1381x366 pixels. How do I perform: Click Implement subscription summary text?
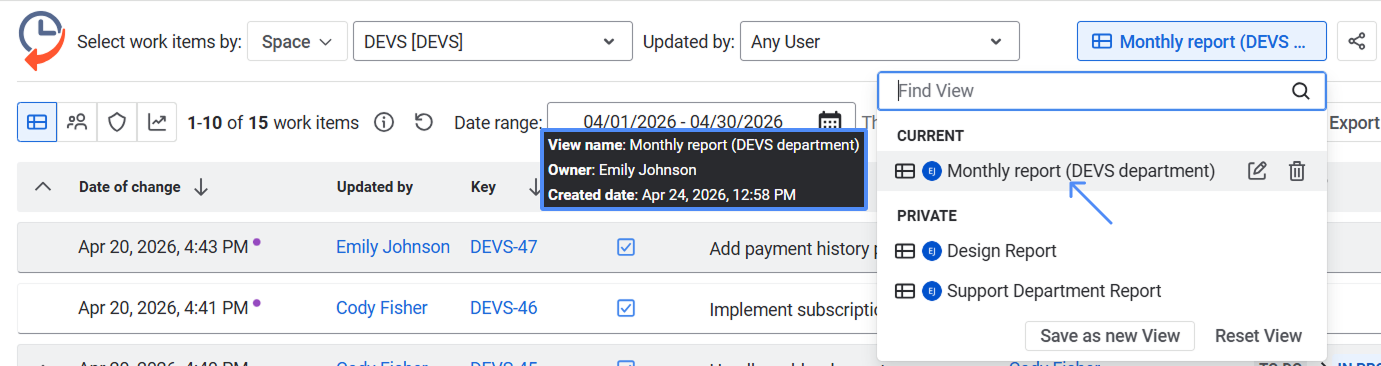tap(793, 309)
